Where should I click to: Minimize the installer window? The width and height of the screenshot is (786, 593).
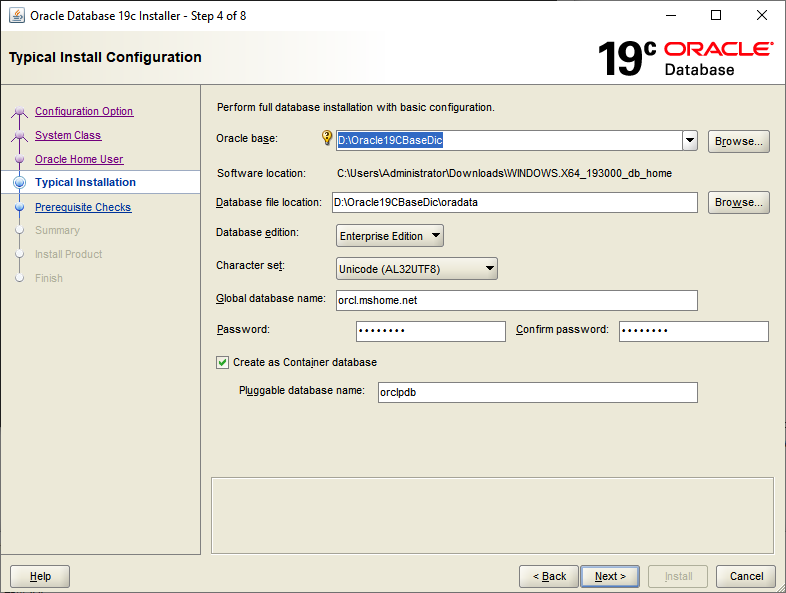pos(671,16)
